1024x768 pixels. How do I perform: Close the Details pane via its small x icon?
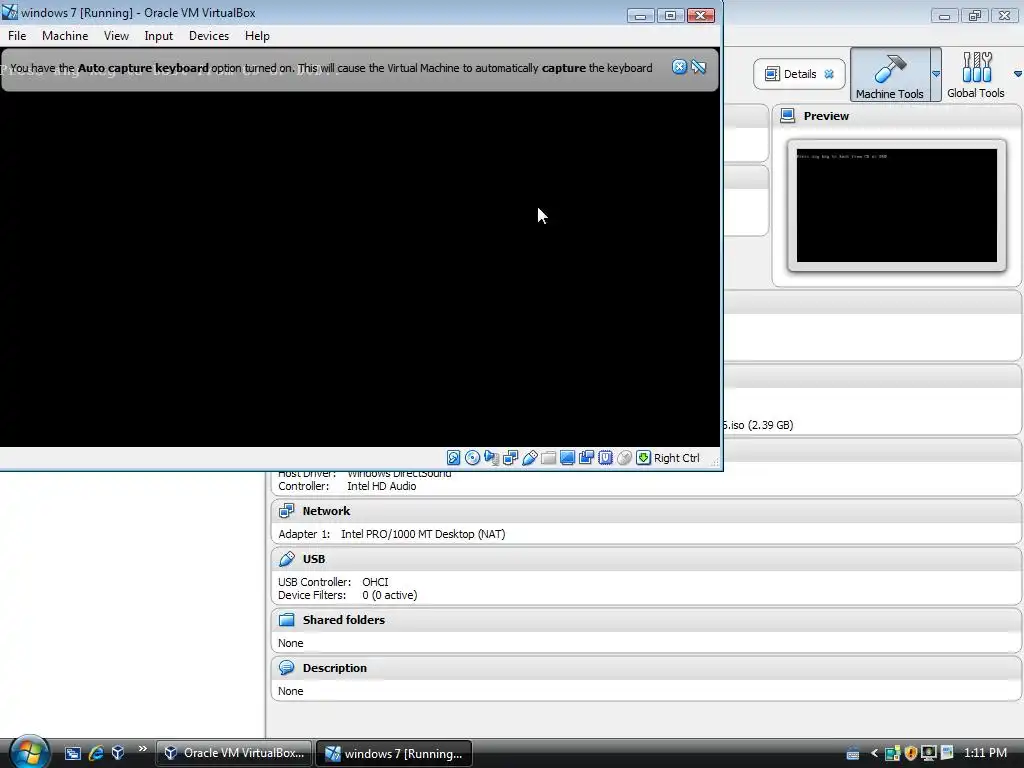click(829, 74)
